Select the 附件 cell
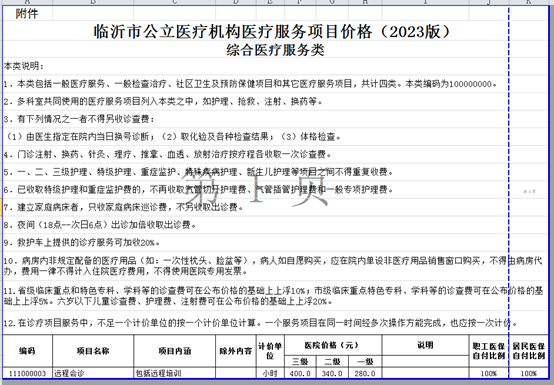Viewport: 554px width, 385px height. click(28, 14)
